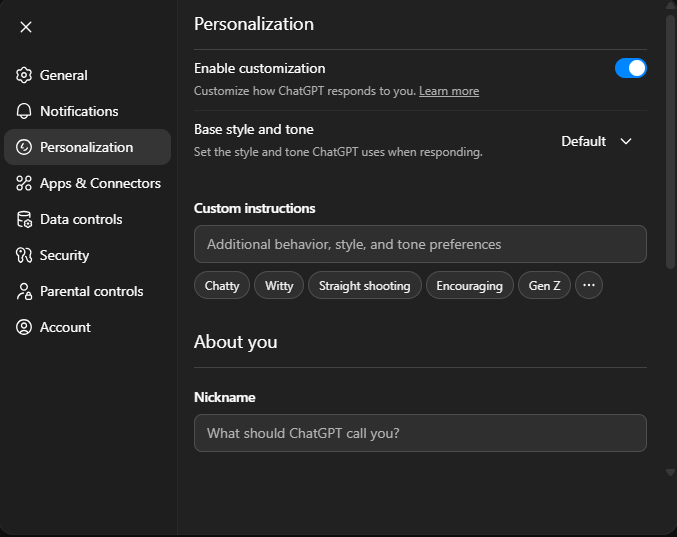Click the Notifications bell icon
This screenshot has height=537, width=677.
(24, 111)
